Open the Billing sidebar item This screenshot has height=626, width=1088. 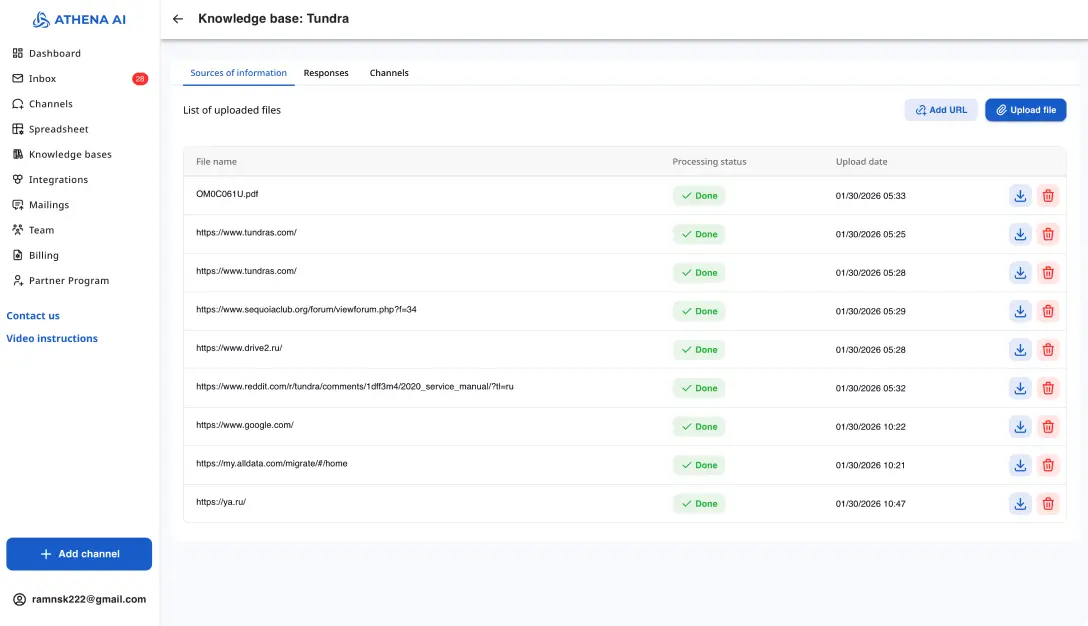click(x=44, y=256)
